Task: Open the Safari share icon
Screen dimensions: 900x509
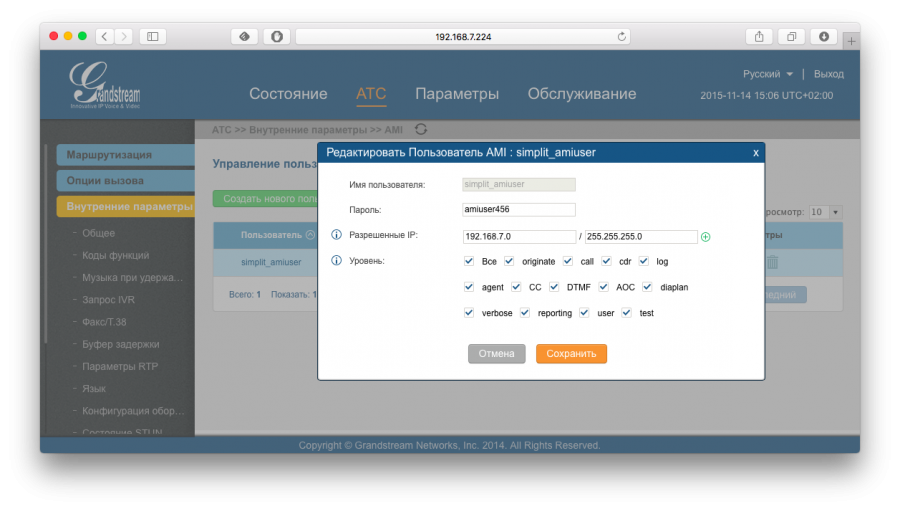Action: (x=759, y=37)
